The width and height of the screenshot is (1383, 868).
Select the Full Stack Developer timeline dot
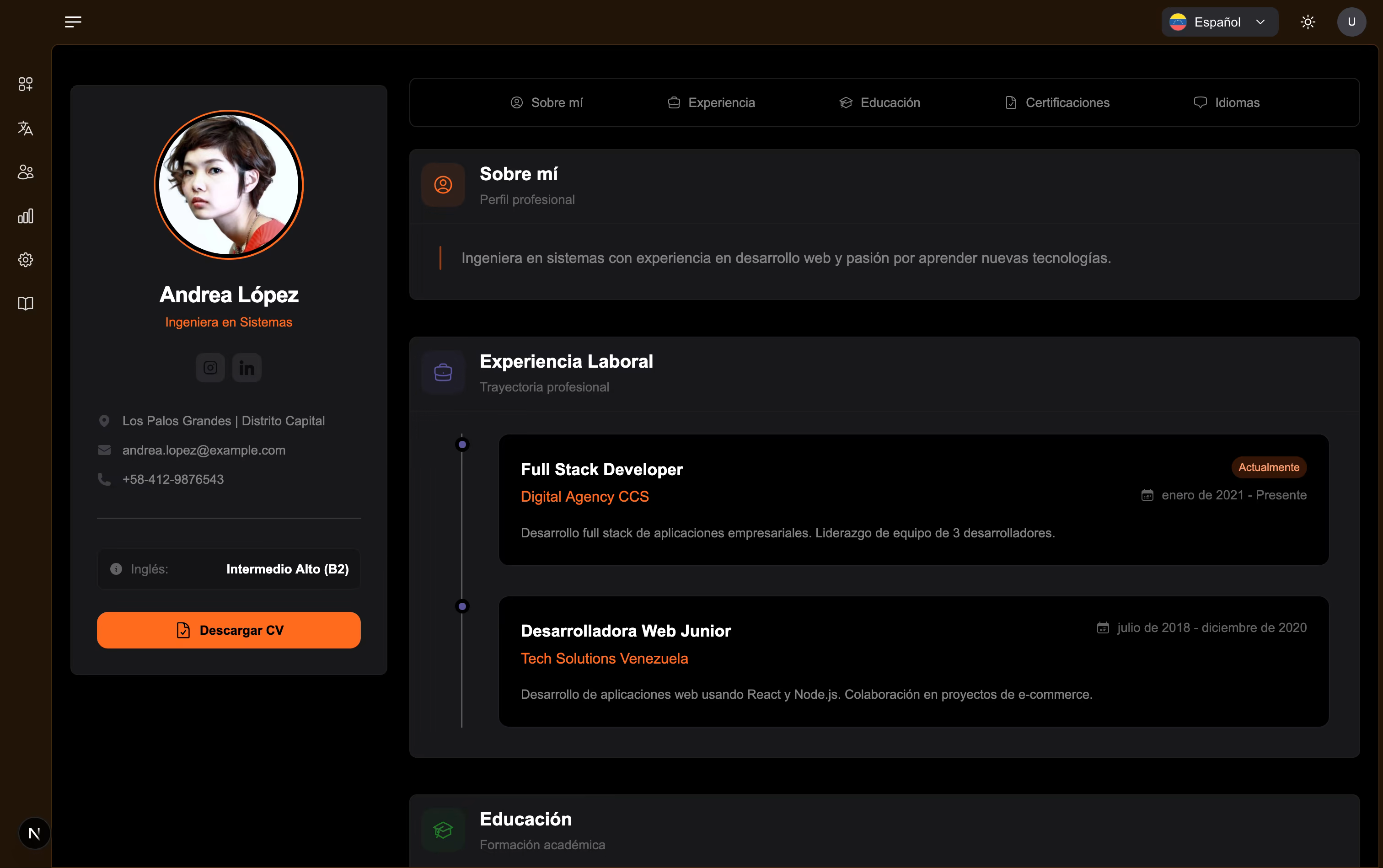pos(462,445)
